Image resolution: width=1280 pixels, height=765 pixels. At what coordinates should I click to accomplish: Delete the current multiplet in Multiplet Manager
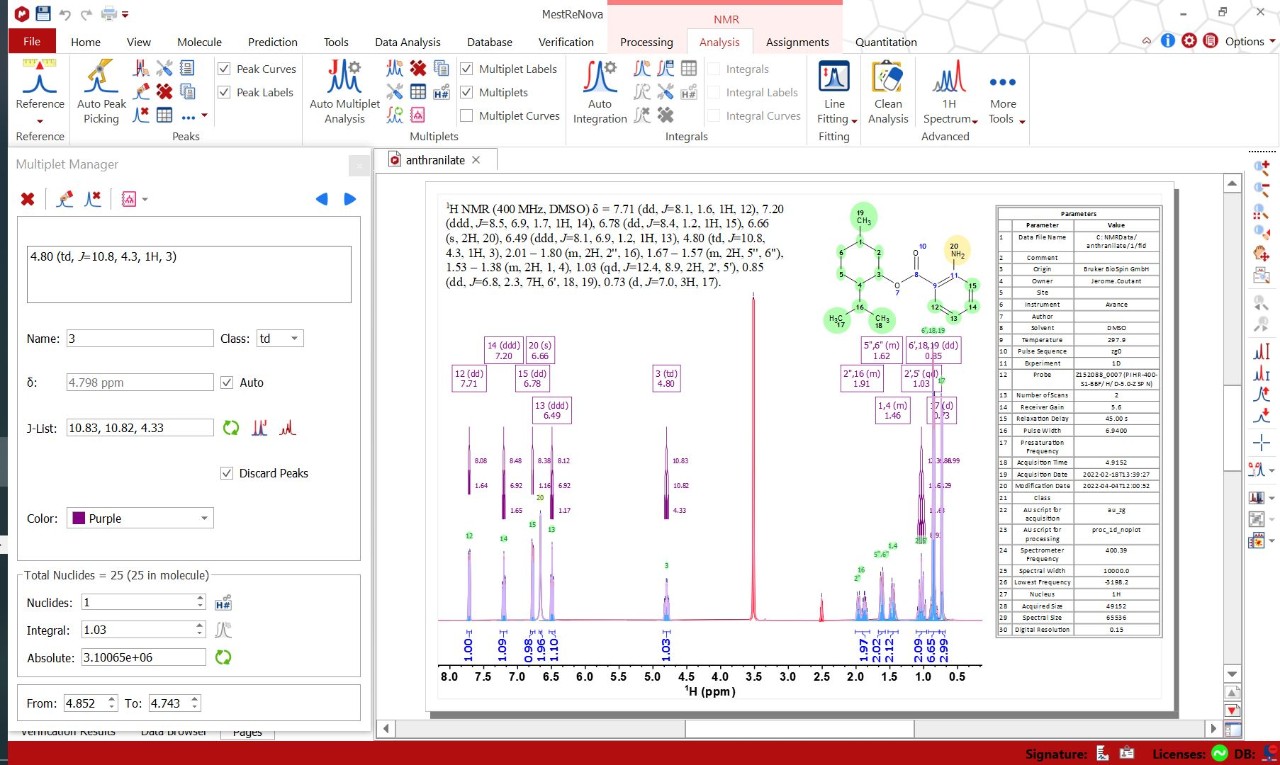(x=27, y=199)
